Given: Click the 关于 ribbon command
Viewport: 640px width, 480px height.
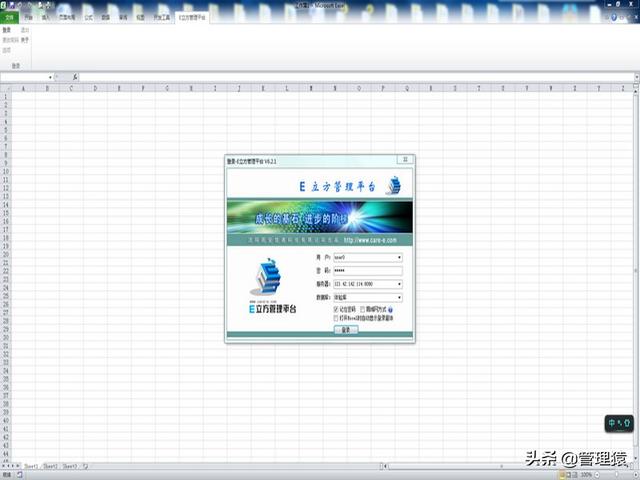Looking at the screenshot, I should point(25,40).
